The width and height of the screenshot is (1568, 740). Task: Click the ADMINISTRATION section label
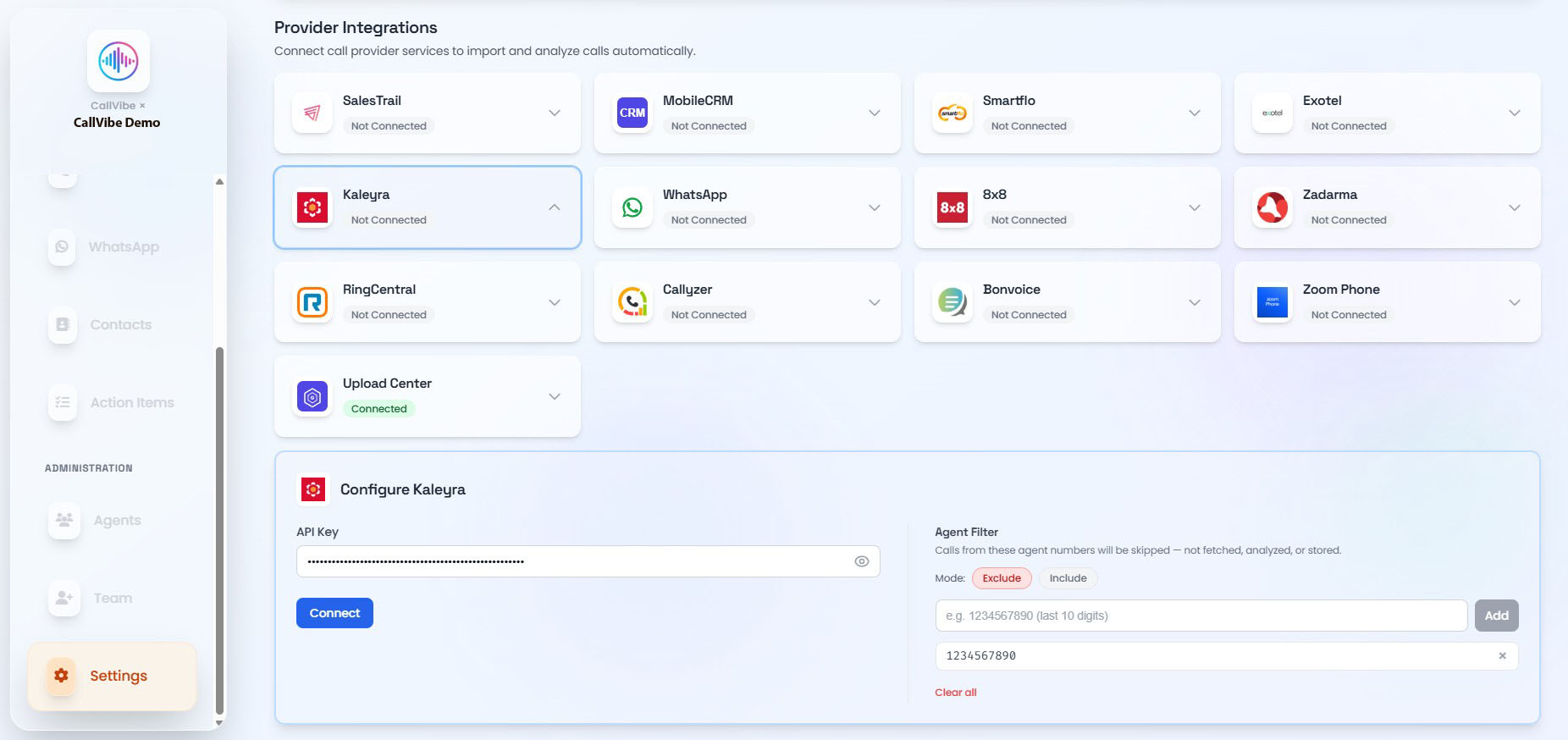[89, 468]
